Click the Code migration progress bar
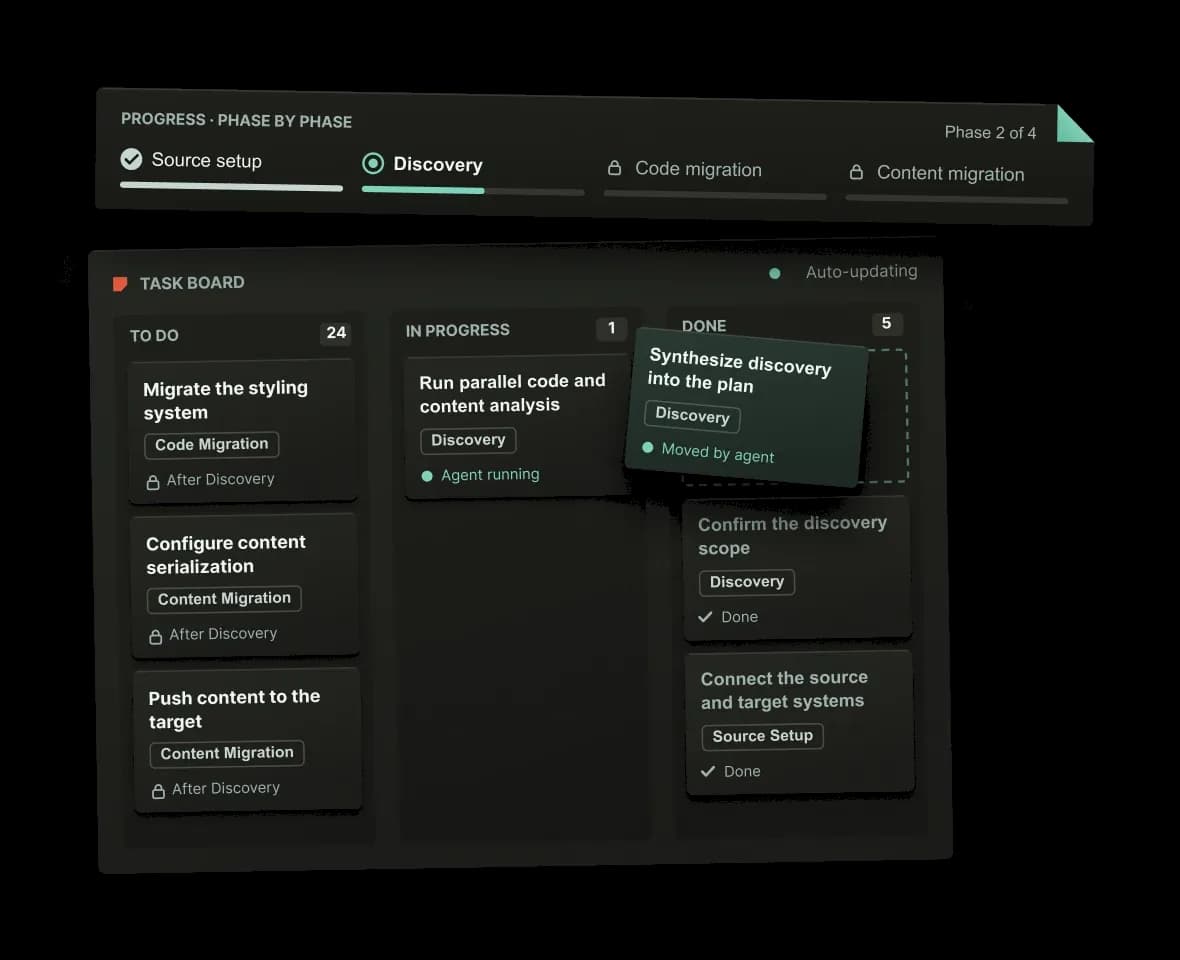The image size is (1180, 960). (715, 196)
